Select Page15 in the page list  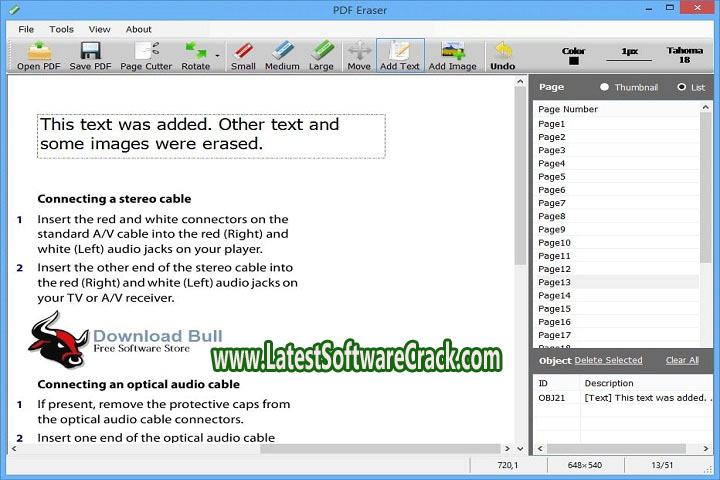click(618, 309)
